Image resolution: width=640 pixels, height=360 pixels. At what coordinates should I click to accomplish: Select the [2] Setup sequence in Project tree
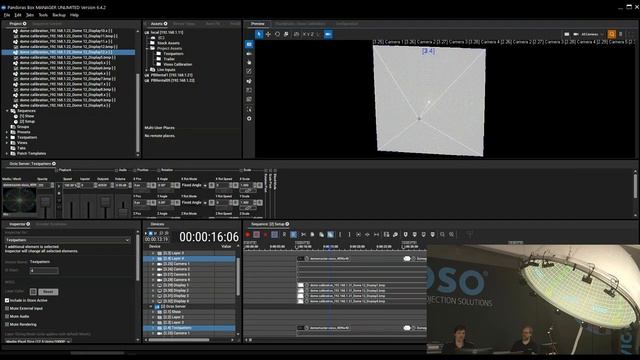click(27, 121)
